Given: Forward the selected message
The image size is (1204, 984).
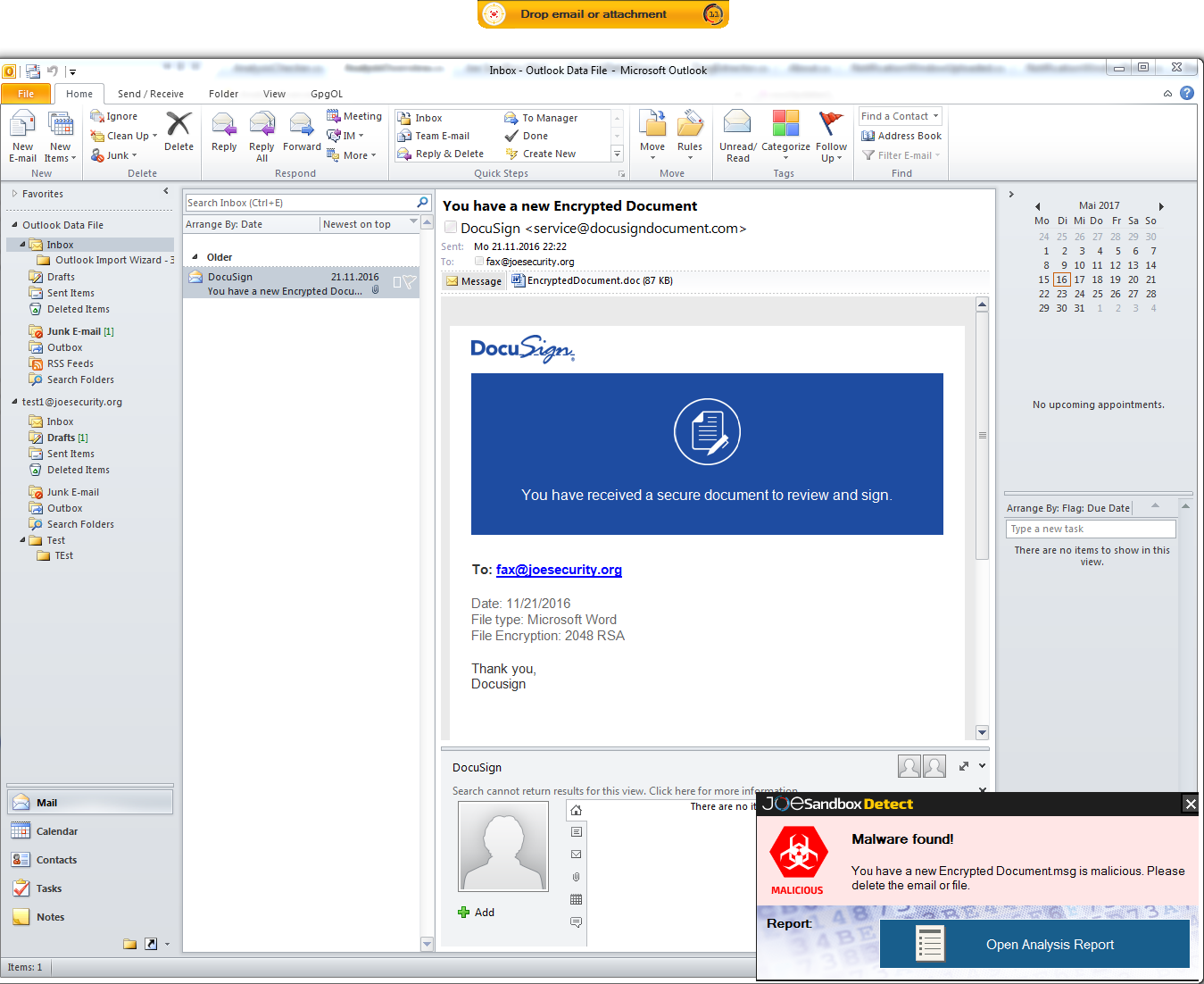Looking at the screenshot, I should coord(302,131).
